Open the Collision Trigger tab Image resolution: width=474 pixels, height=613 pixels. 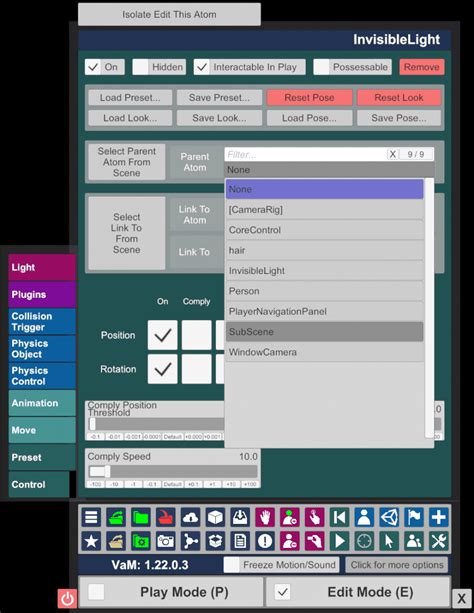(x=42, y=321)
